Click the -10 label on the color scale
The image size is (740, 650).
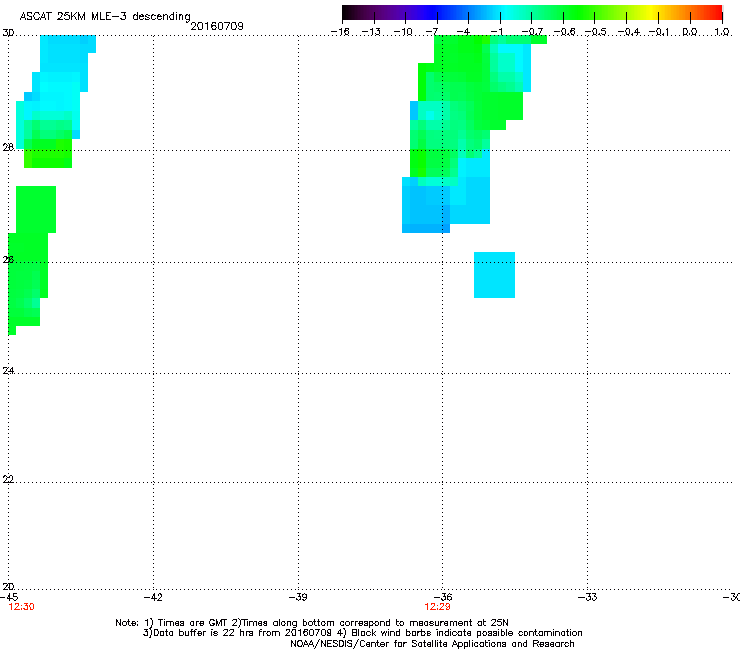(403, 32)
